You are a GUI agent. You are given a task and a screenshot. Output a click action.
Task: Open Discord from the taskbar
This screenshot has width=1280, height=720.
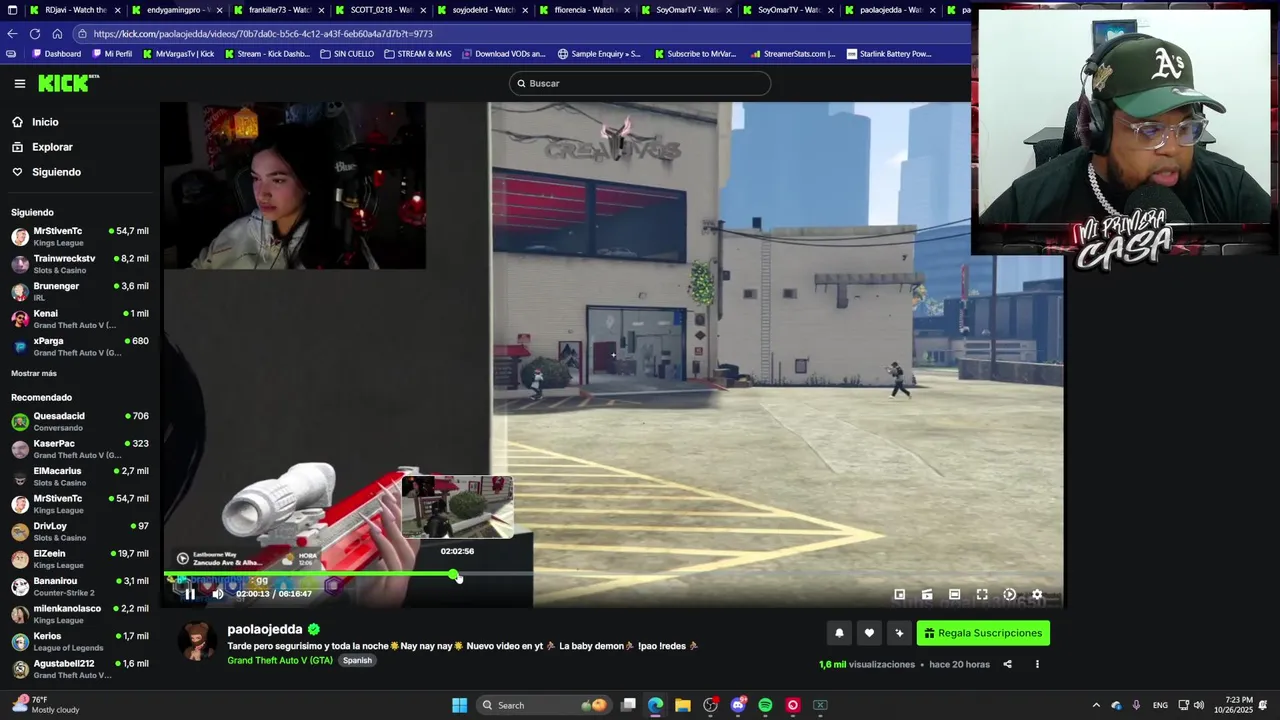(x=738, y=705)
